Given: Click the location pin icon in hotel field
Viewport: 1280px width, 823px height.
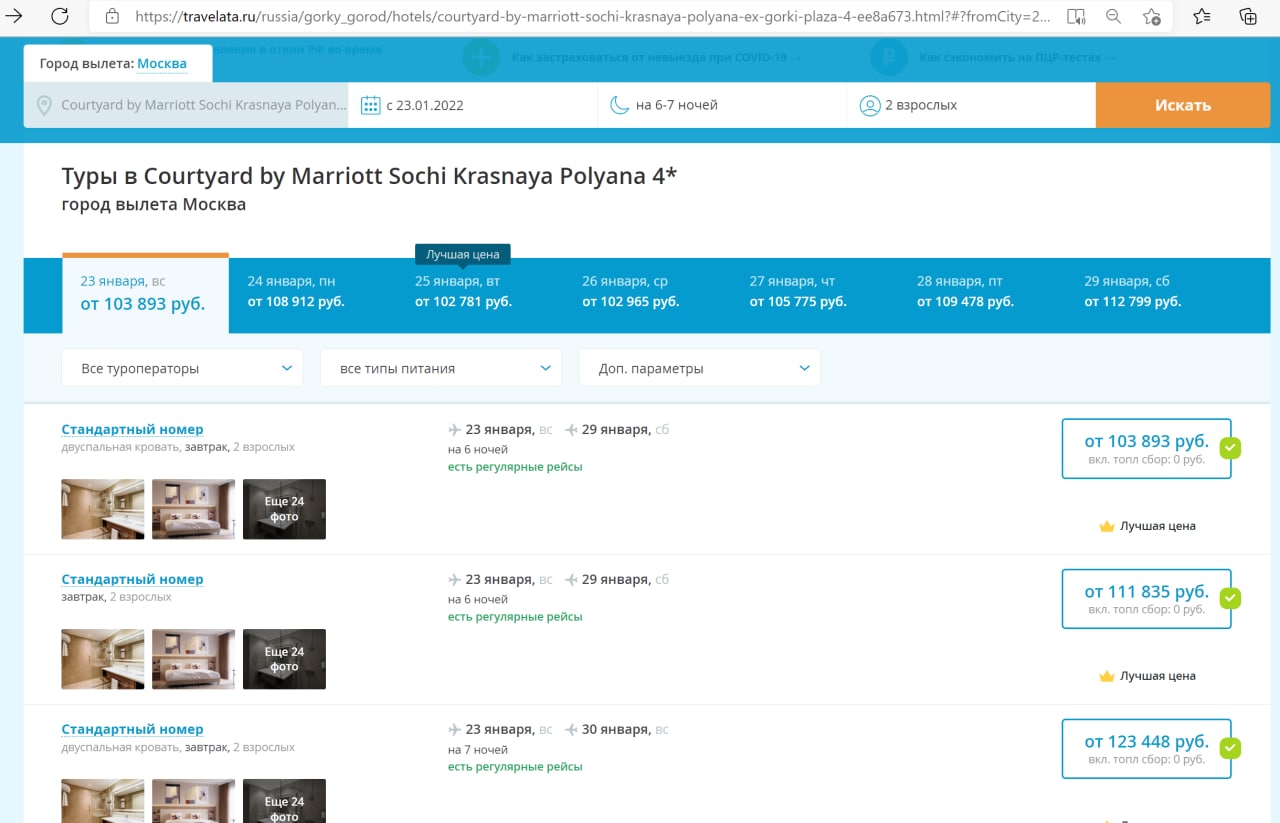Looking at the screenshot, I should coord(44,105).
